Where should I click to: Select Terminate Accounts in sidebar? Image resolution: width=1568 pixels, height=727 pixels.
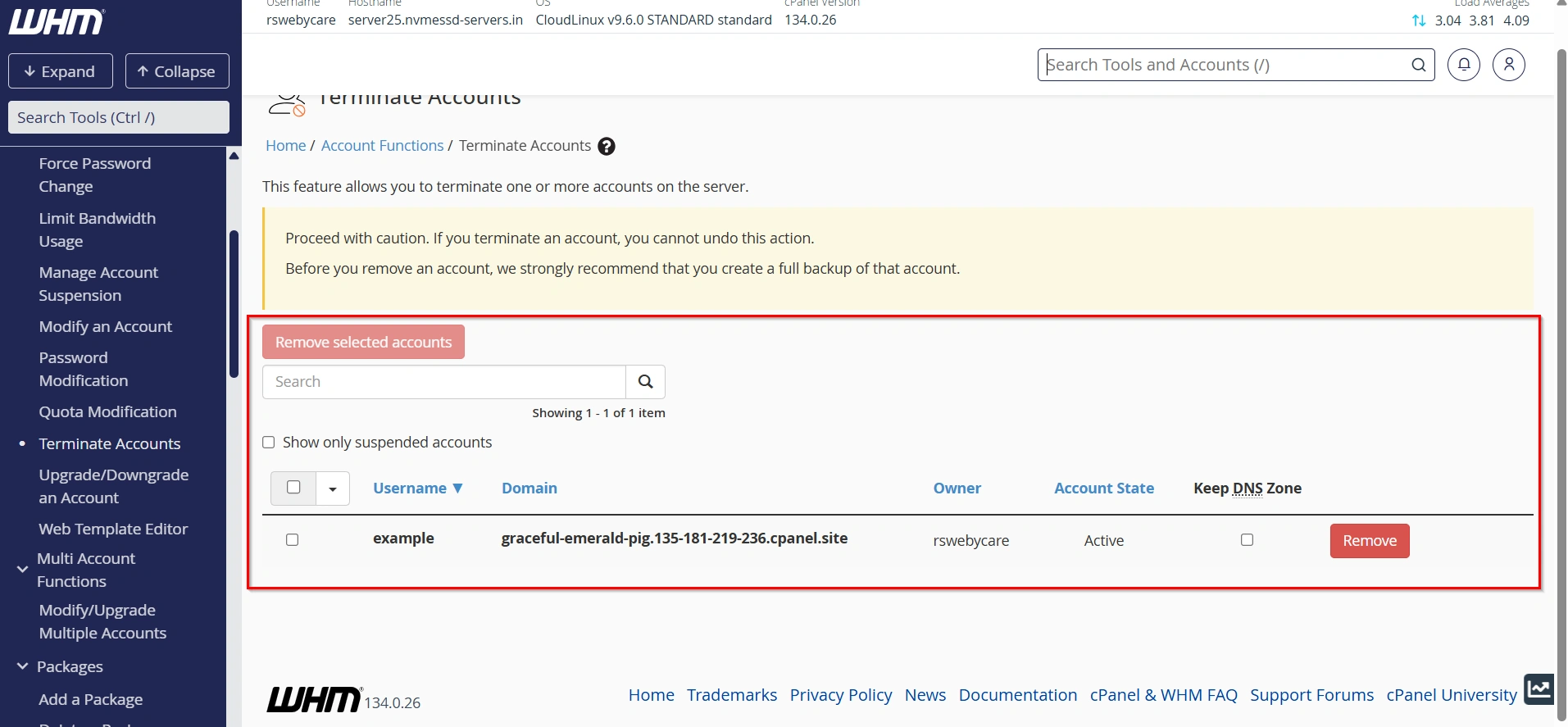point(110,443)
